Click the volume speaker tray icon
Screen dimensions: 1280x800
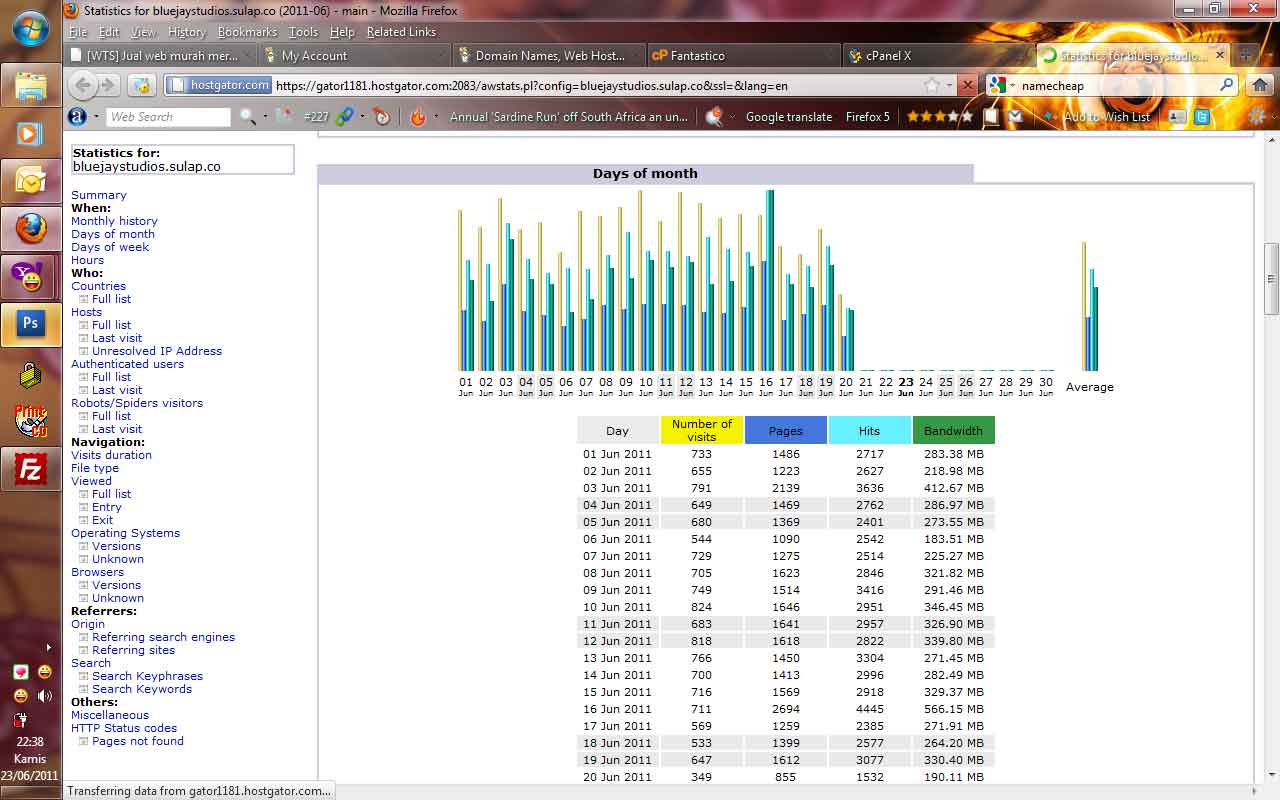tap(44, 696)
